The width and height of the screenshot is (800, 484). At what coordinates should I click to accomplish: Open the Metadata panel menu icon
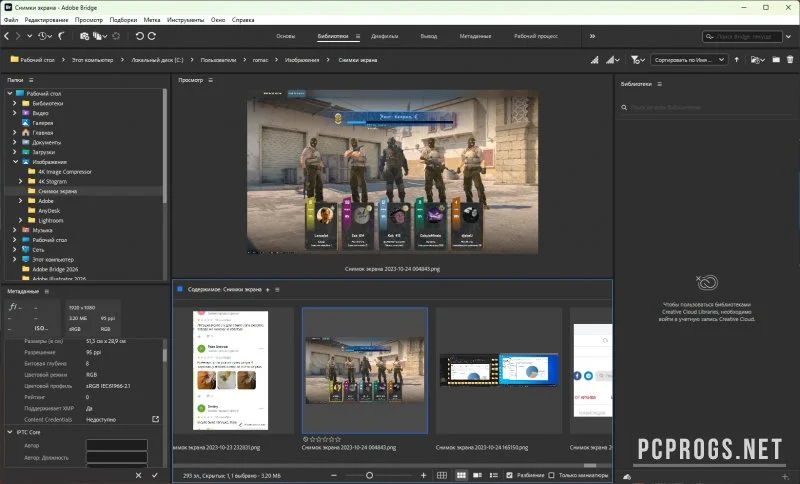click(46, 291)
